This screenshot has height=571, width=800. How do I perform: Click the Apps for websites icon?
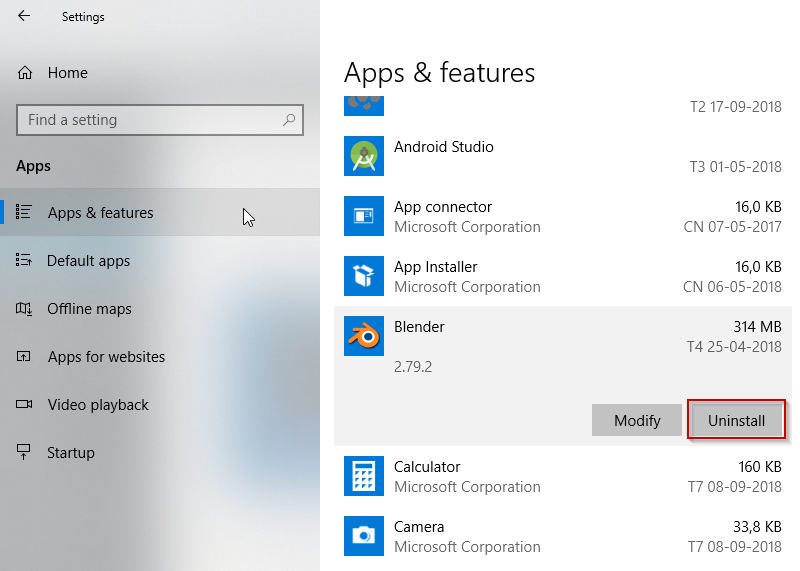click(x=23, y=356)
